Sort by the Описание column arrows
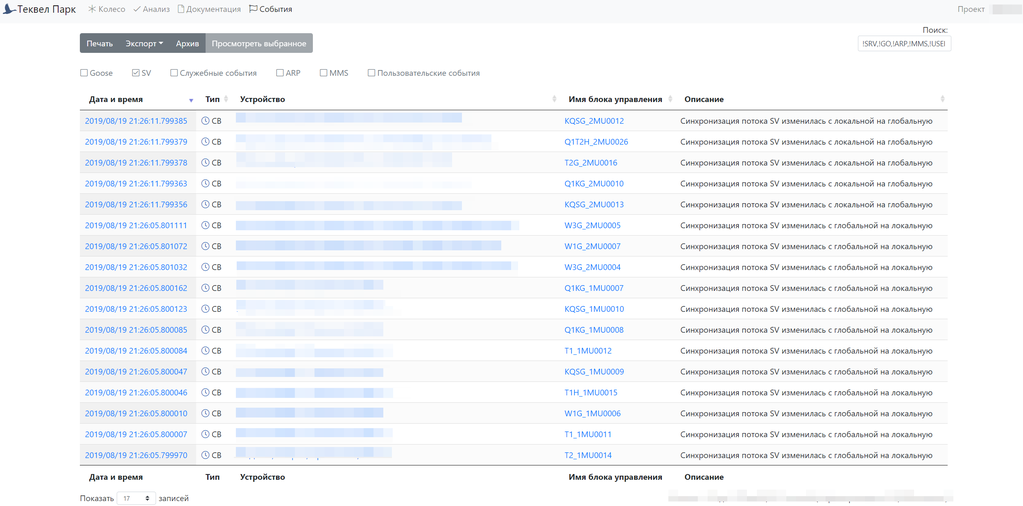Viewport: 1023px width, 506px height. (942, 100)
